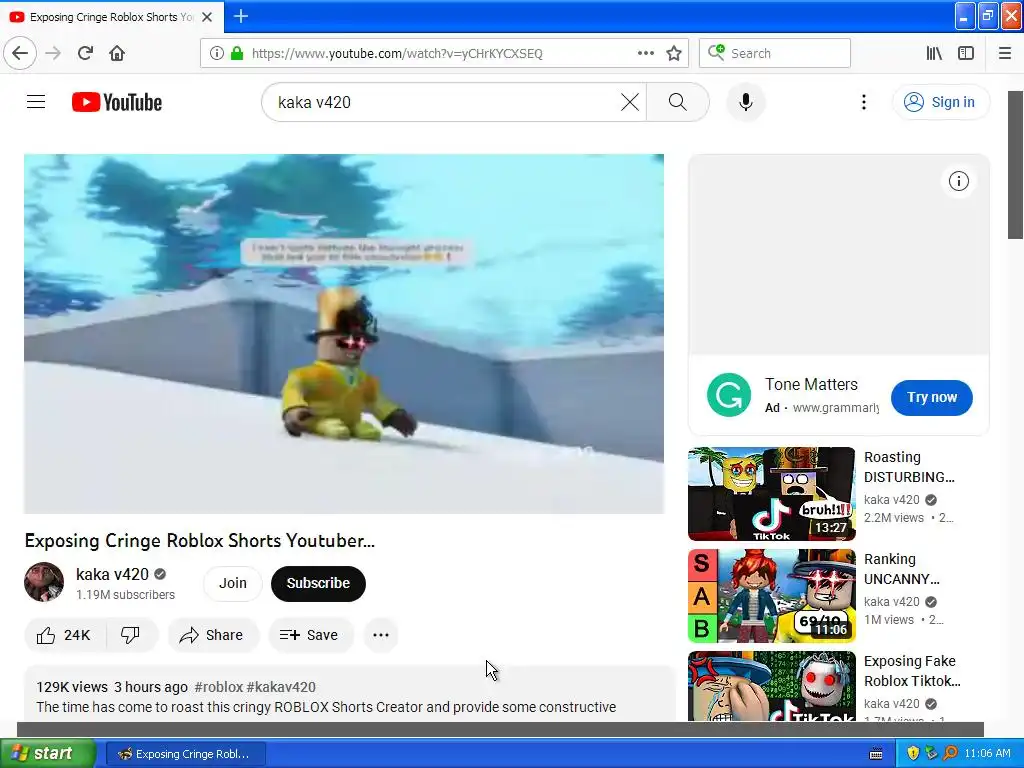Reload the current page
The height and width of the screenshot is (768, 1024).
(x=85, y=53)
